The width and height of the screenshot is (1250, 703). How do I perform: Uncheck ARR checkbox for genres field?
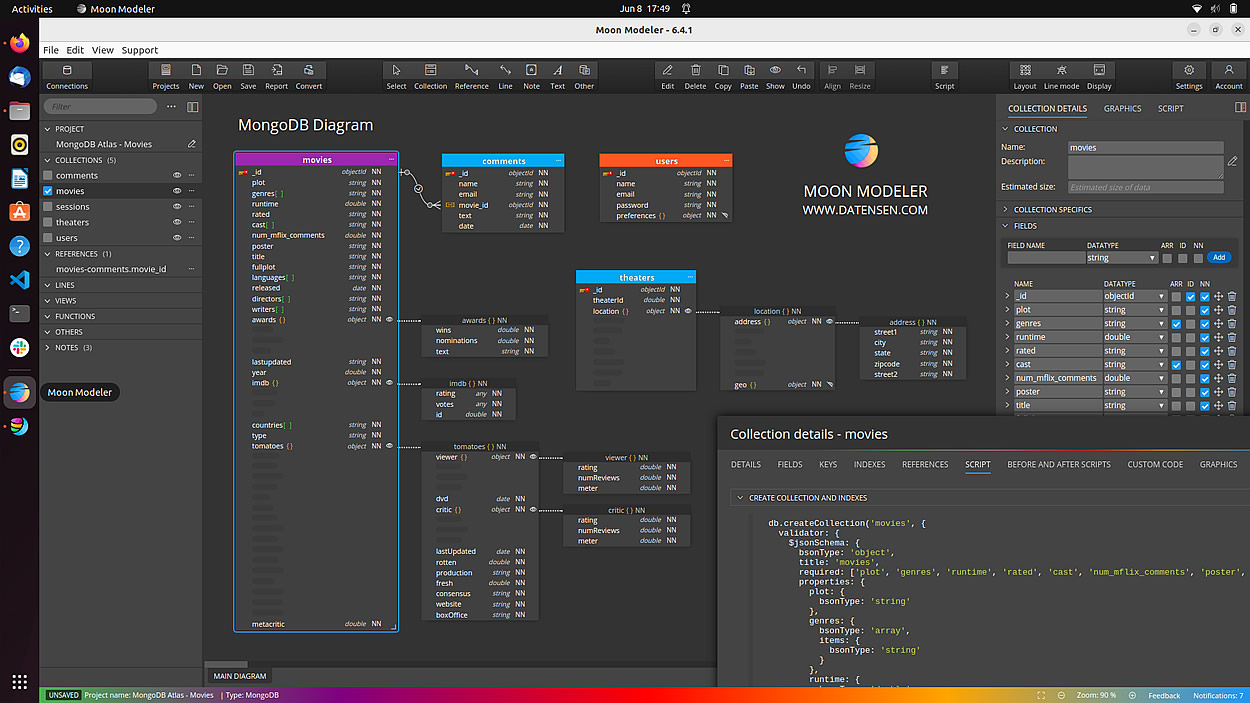point(1176,324)
